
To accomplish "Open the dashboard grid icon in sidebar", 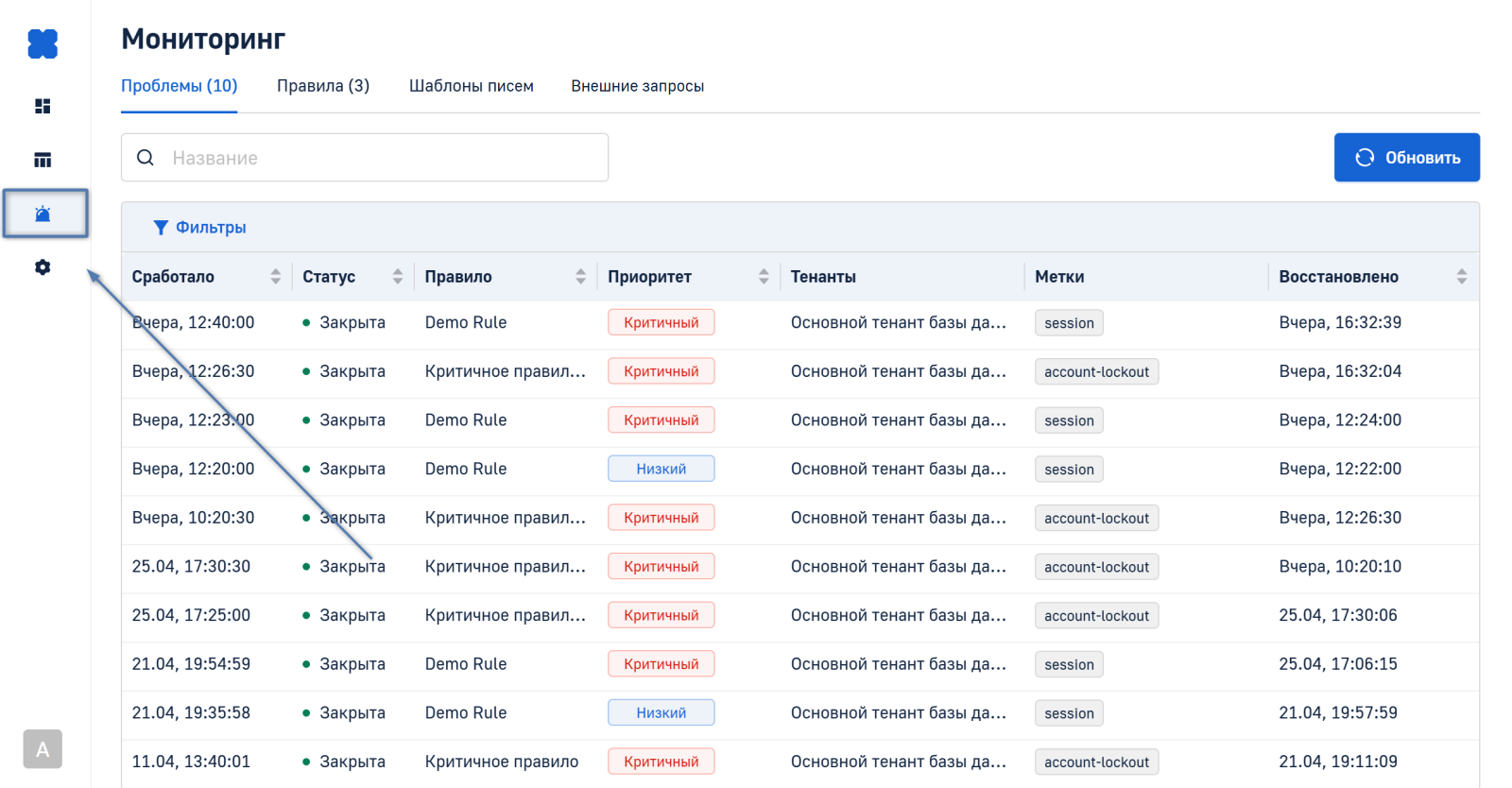I will coord(43,106).
